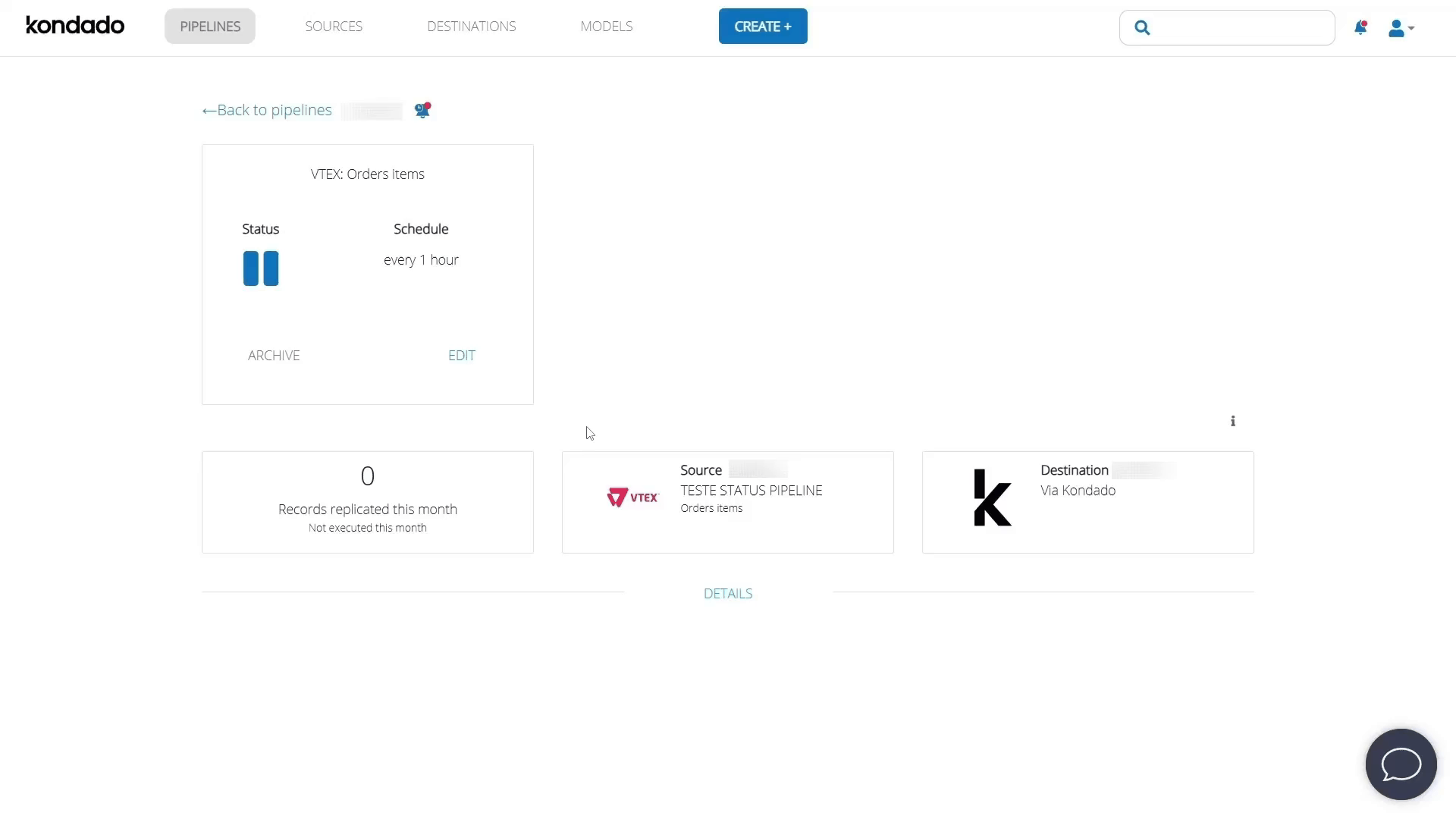Switch to the Sources tab
1456x819 pixels.
(334, 27)
